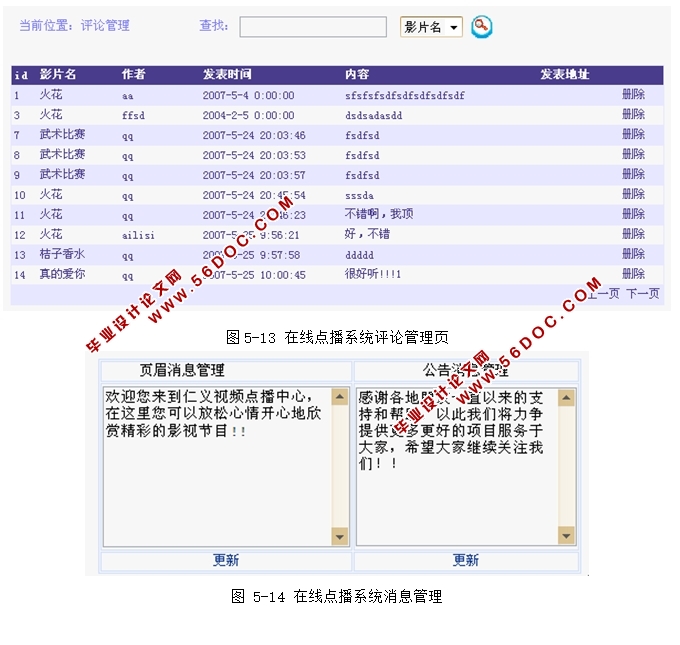Delete comment id 3 by ffsd

point(633,115)
